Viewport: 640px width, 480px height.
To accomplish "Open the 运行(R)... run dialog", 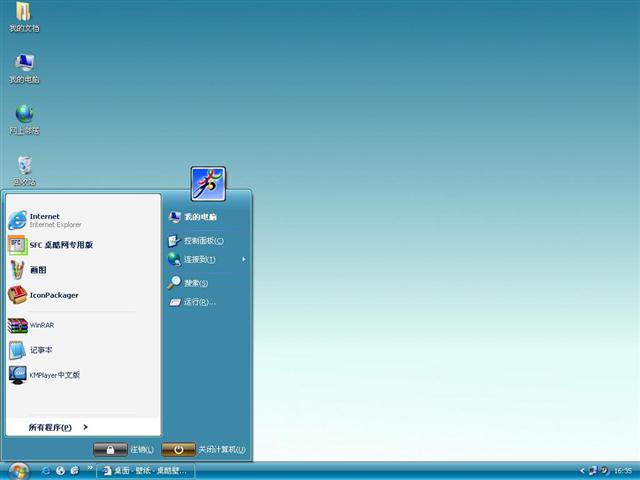I will [192, 302].
